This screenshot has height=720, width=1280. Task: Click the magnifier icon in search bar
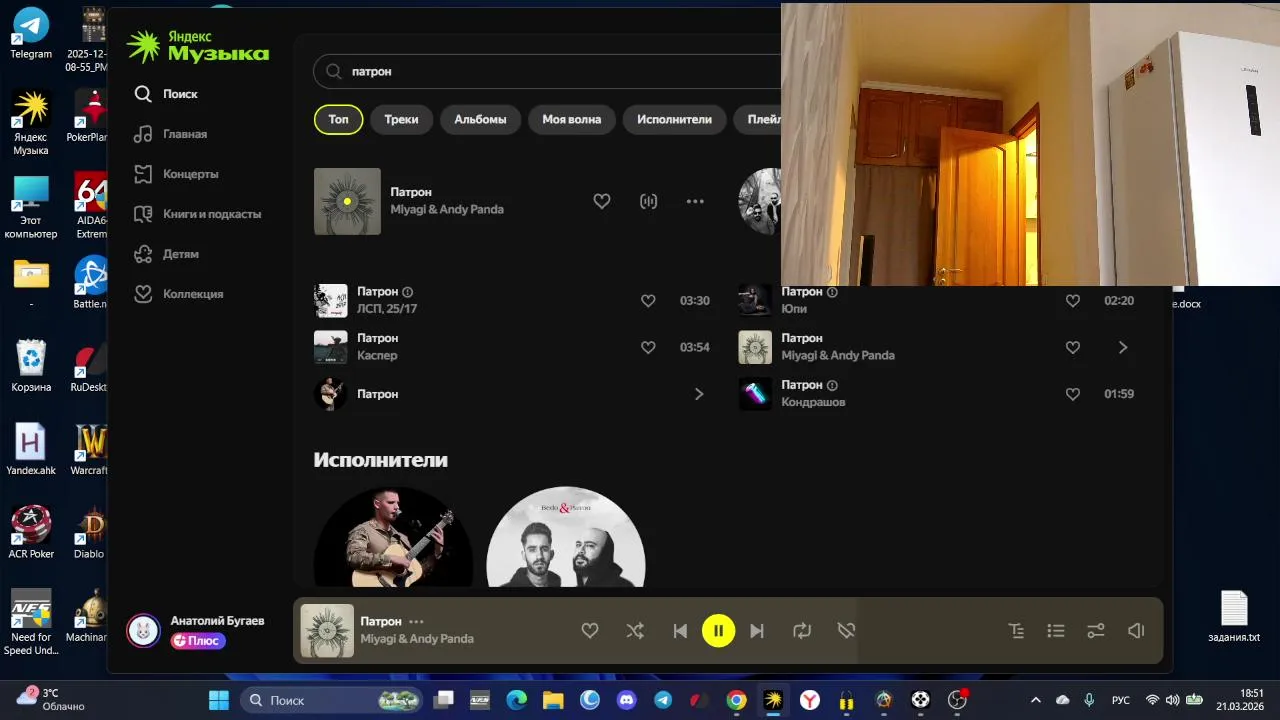[x=334, y=72]
